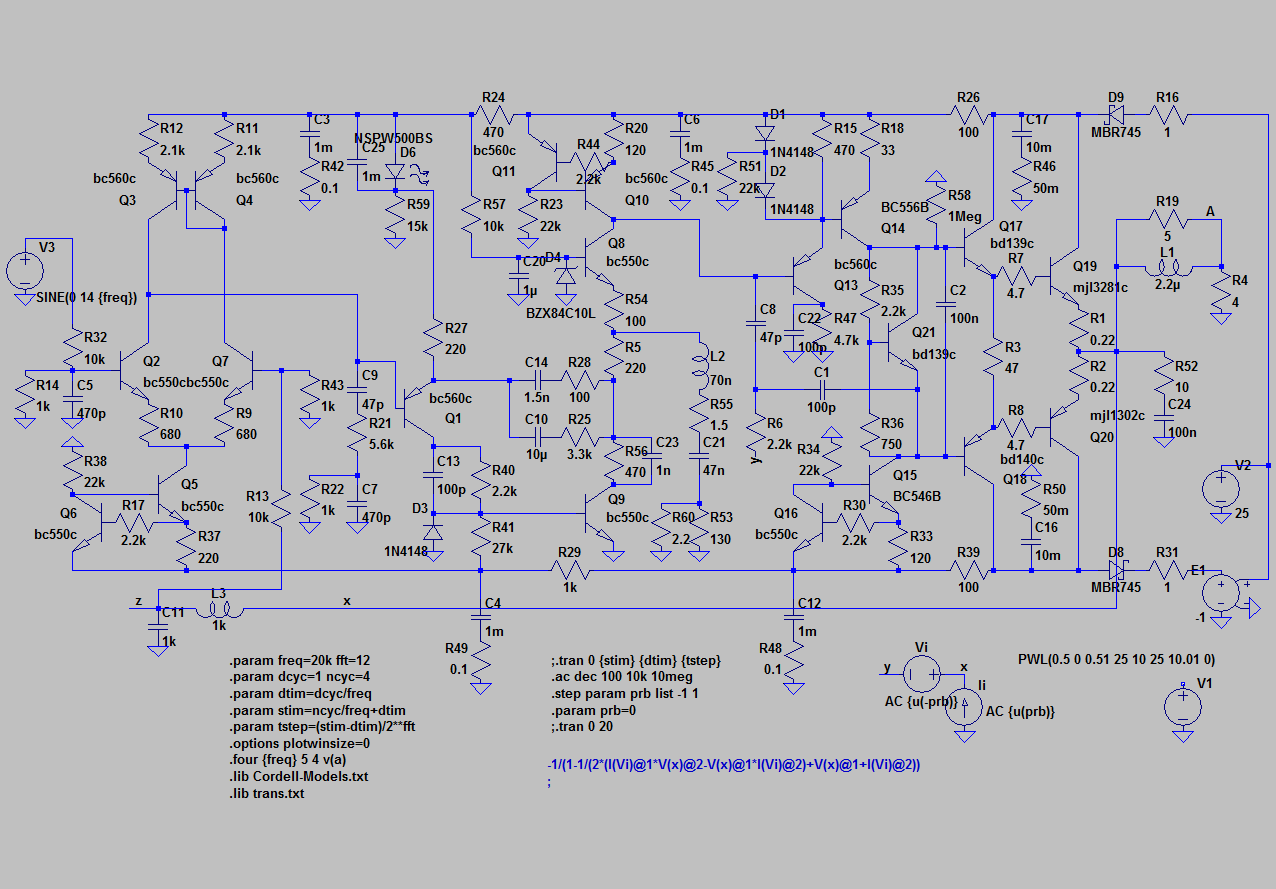
Task: Click the blue loop gain formula comment
Action: tap(733, 765)
